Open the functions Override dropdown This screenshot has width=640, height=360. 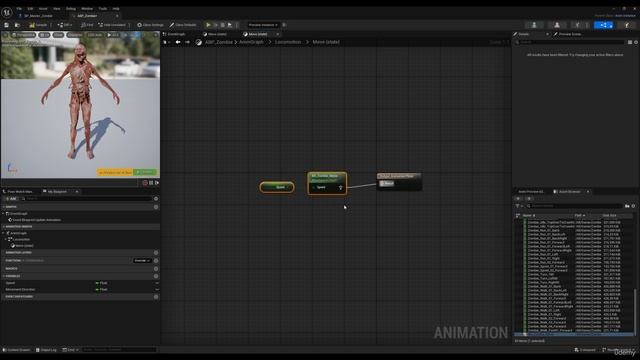[x=142, y=260]
